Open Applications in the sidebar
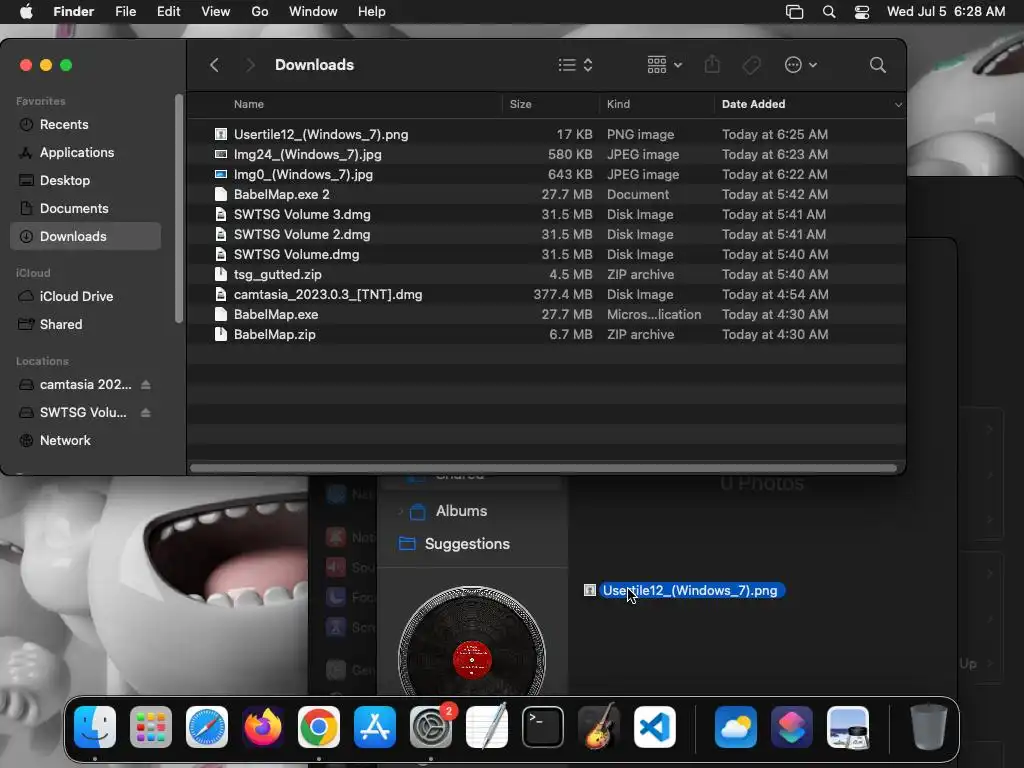Viewport: 1024px width, 768px height. [86, 152]
